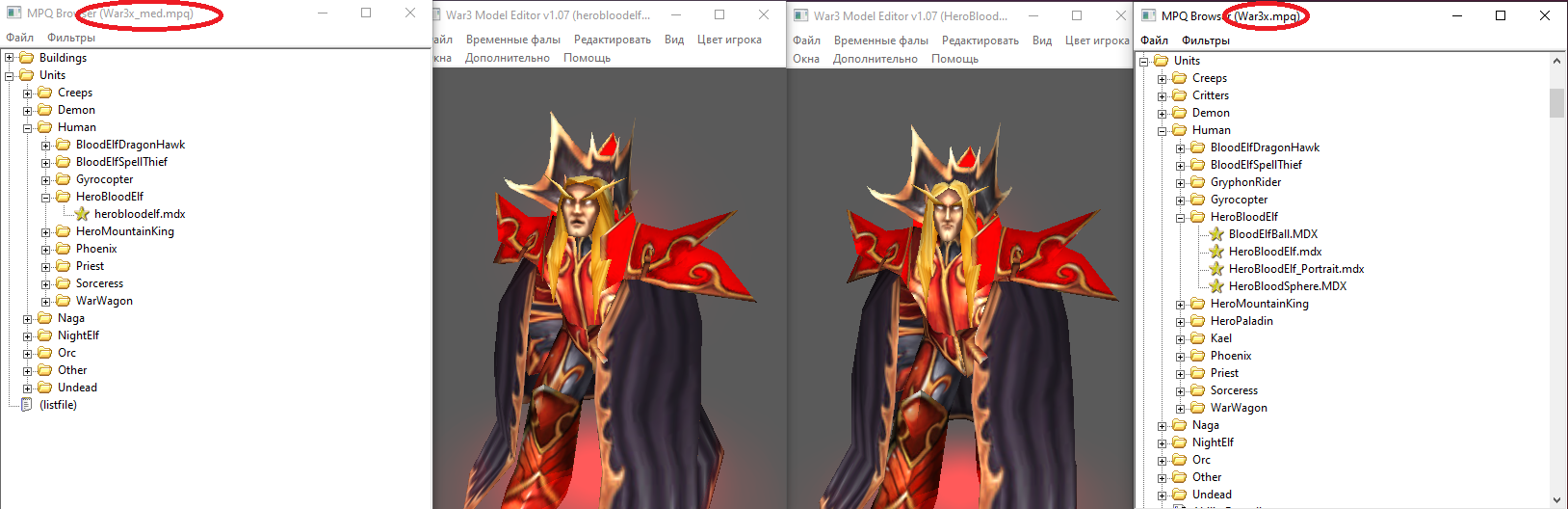Click the GryphonRider folder icon
This screenshot has height=509, width=1568.
click(x=1198, y=182)
